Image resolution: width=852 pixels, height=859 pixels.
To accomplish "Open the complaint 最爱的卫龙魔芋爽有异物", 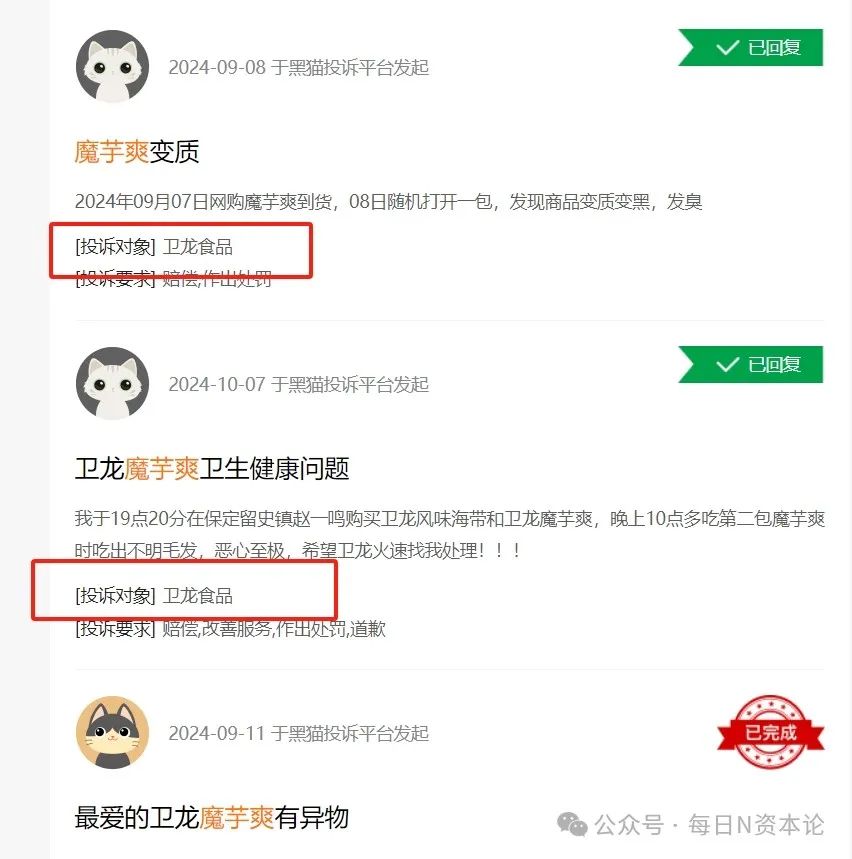I will click(211, 818).
